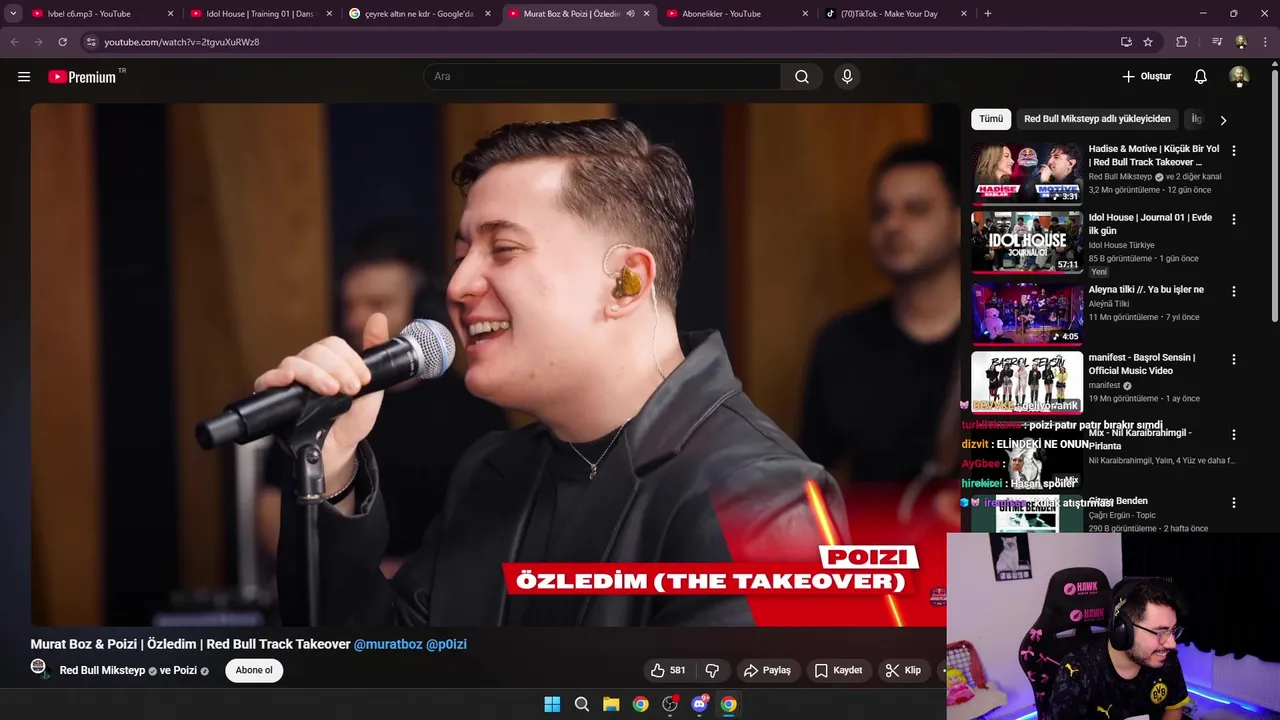Open Idol House Journal 01 thumbnail
The width and height of the screenshot is (1280, 720).
coord(1027,242)
